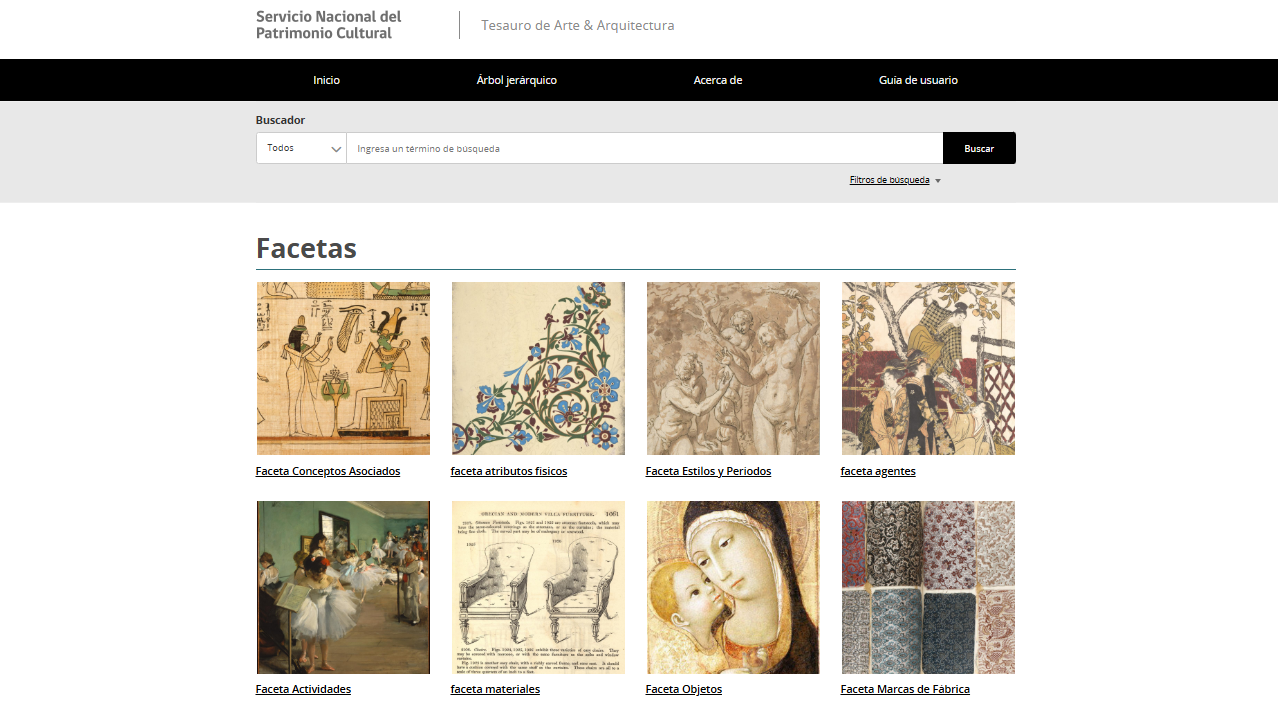Open the Faceta Estilos y Períodos link

708,471
